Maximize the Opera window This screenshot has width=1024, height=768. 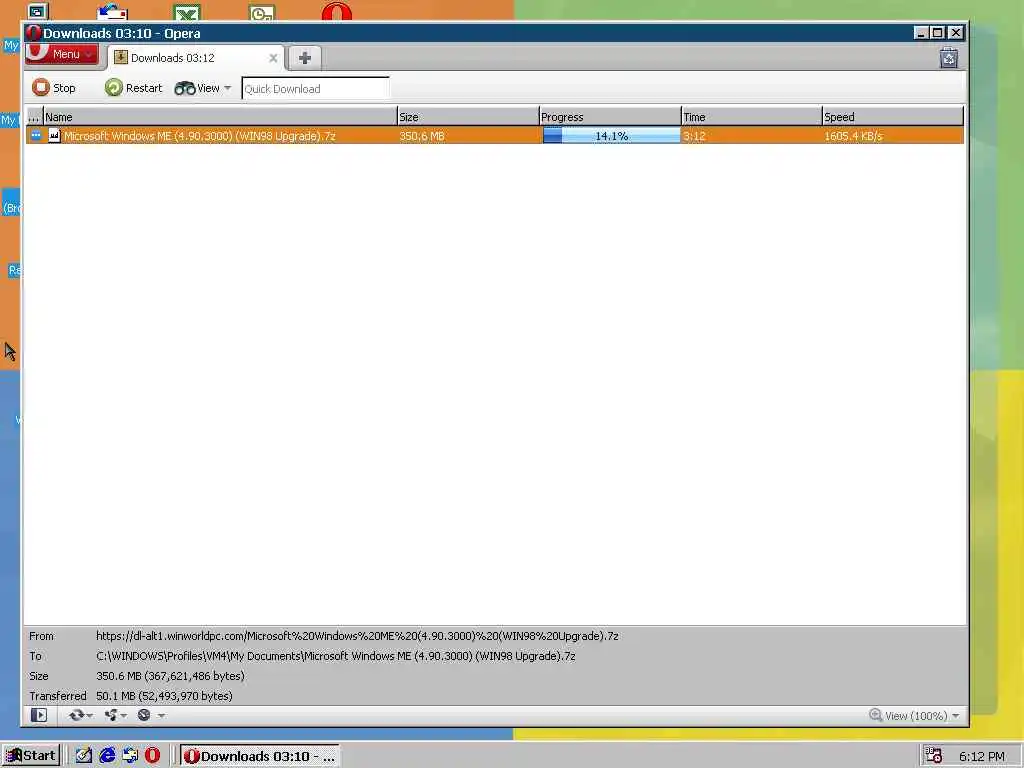tap(938, 33)
